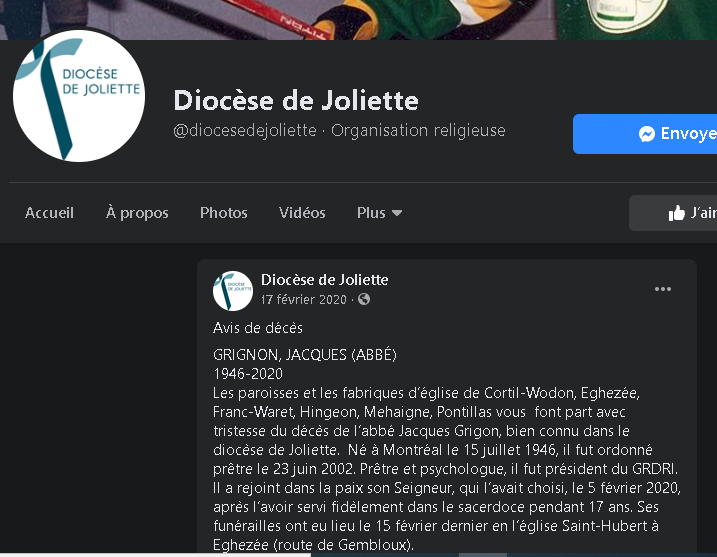The width and height of the screenshot is (717, 557).
Task: Click the Organisation religieuse category link
Action: [x=418, y=130]
